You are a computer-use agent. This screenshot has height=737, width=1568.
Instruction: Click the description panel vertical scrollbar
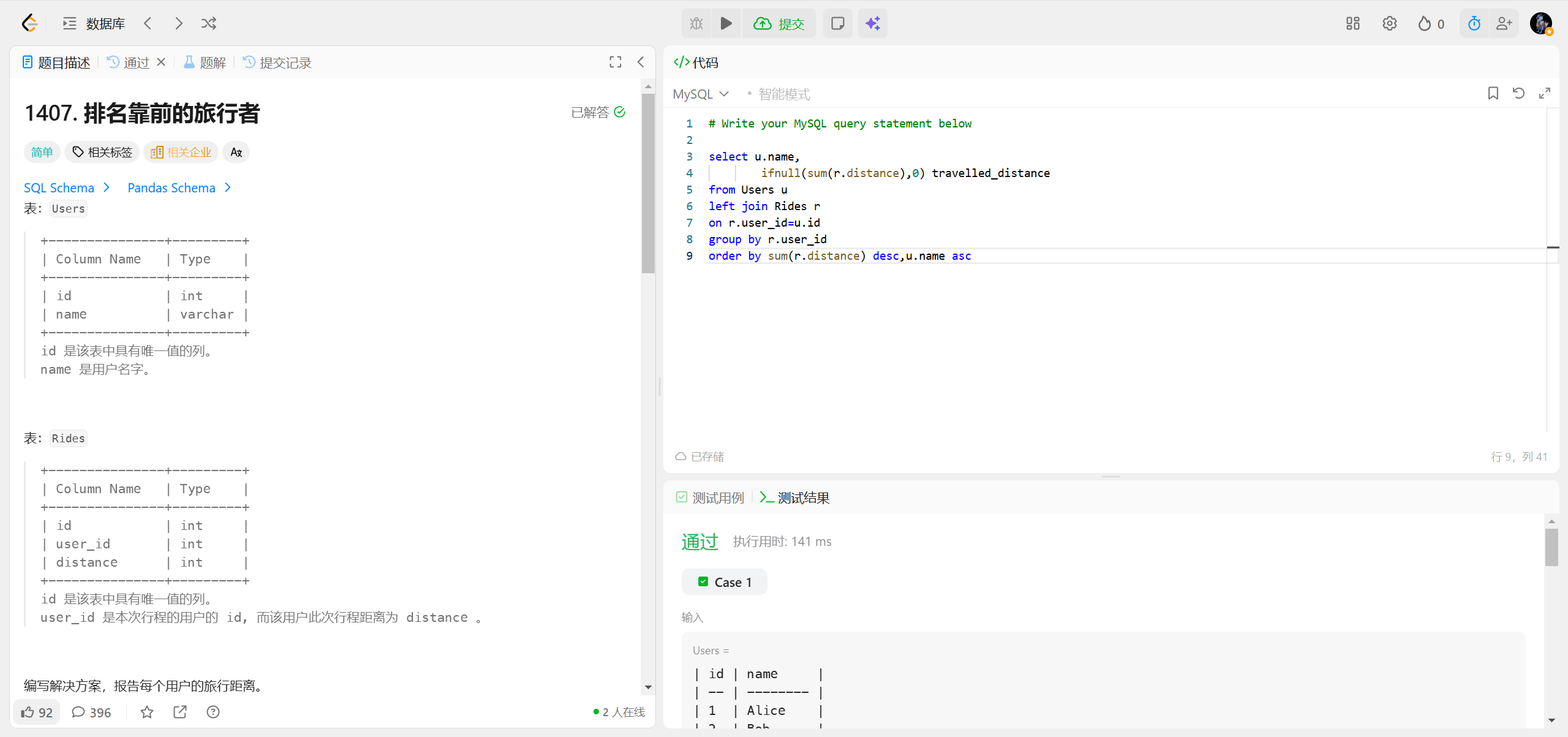[648, 184]
